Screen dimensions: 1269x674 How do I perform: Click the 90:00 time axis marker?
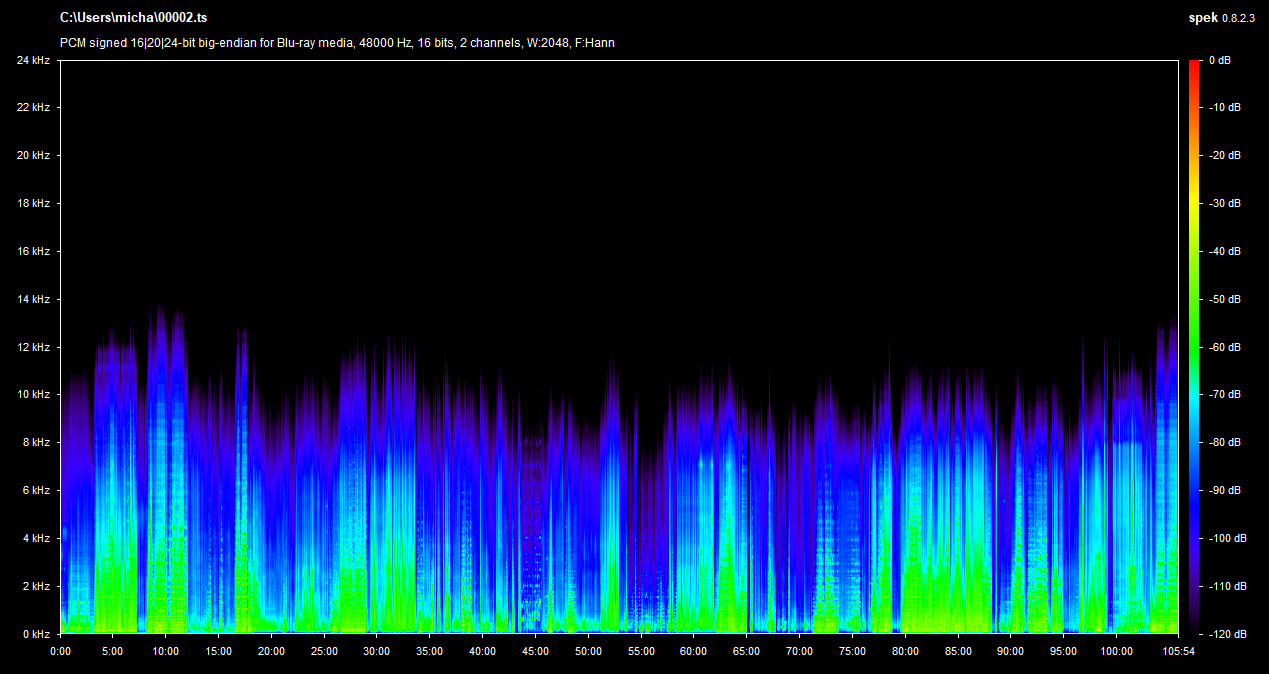pos(1010,651)
